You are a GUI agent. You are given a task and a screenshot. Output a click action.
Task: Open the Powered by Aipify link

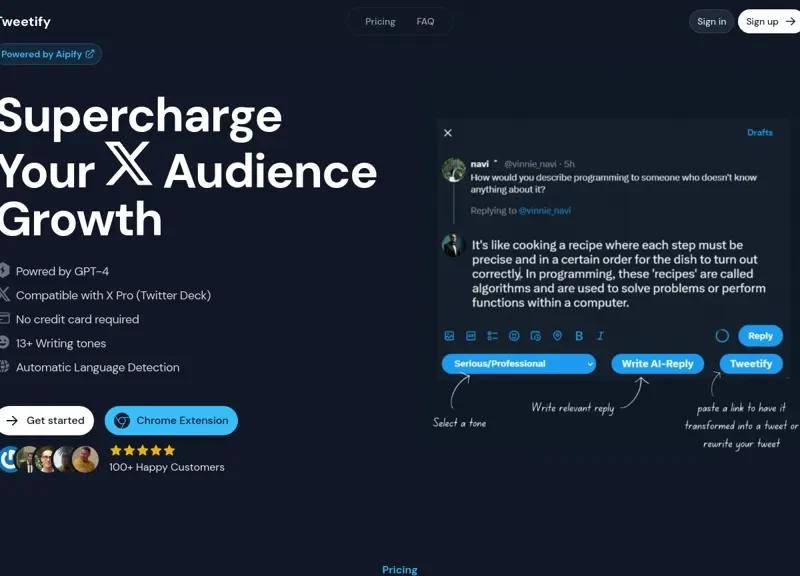(x=48, y=54)
